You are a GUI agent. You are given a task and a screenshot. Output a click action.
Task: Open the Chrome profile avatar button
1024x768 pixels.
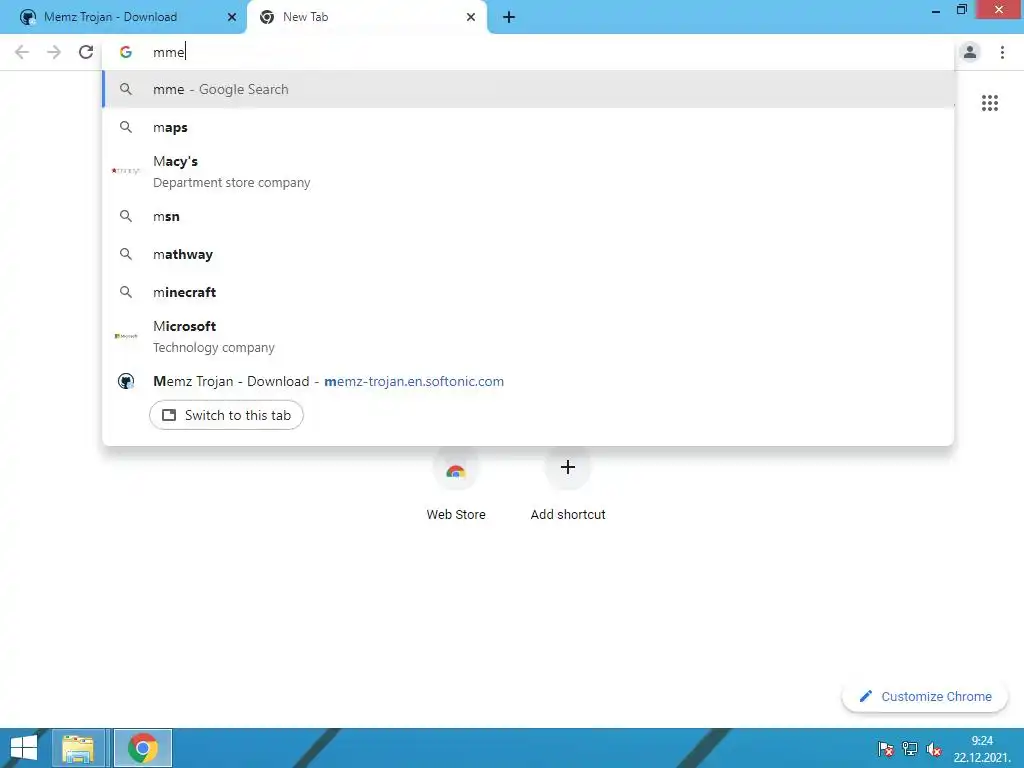970,52
